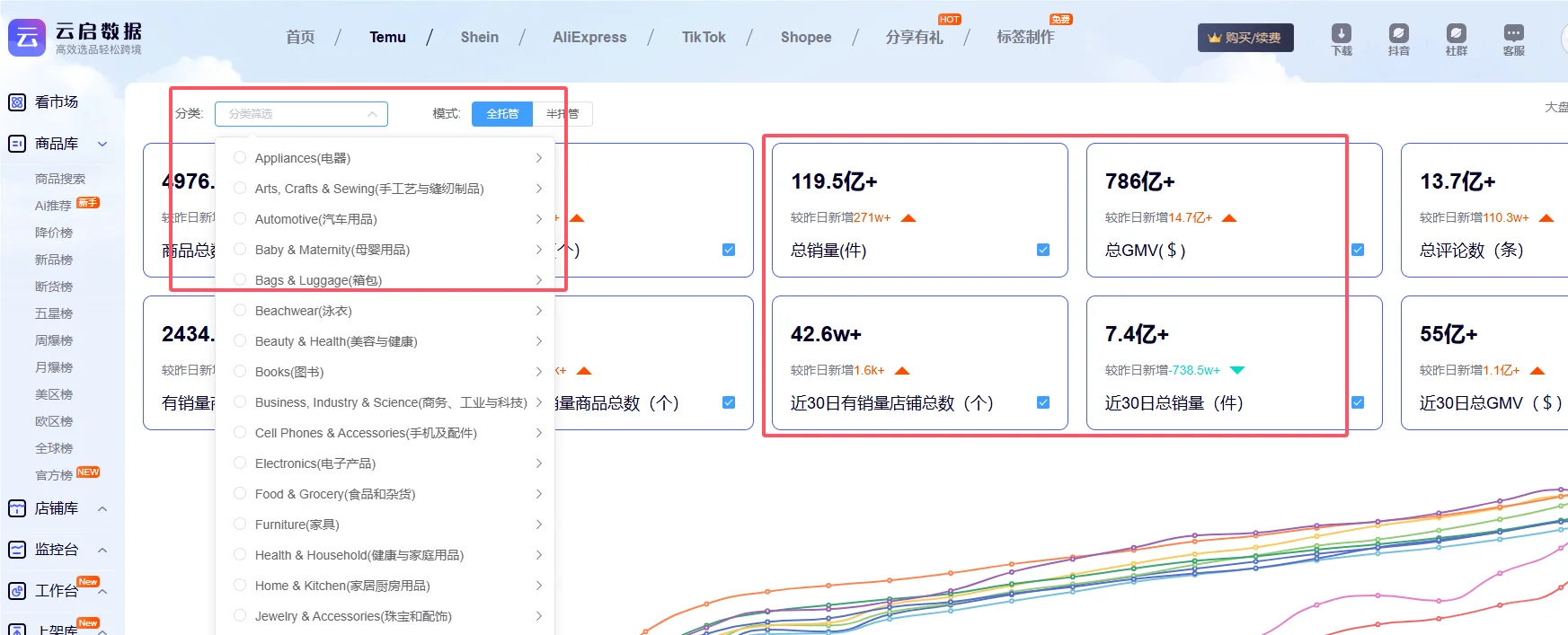Click the 看市场 sidebar icon
Screen dimensions: 1568x635
click(17, 102)
